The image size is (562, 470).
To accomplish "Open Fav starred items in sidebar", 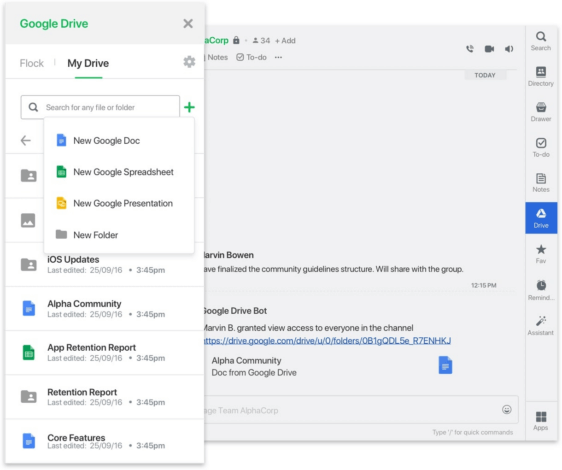I will pos(541,254).
